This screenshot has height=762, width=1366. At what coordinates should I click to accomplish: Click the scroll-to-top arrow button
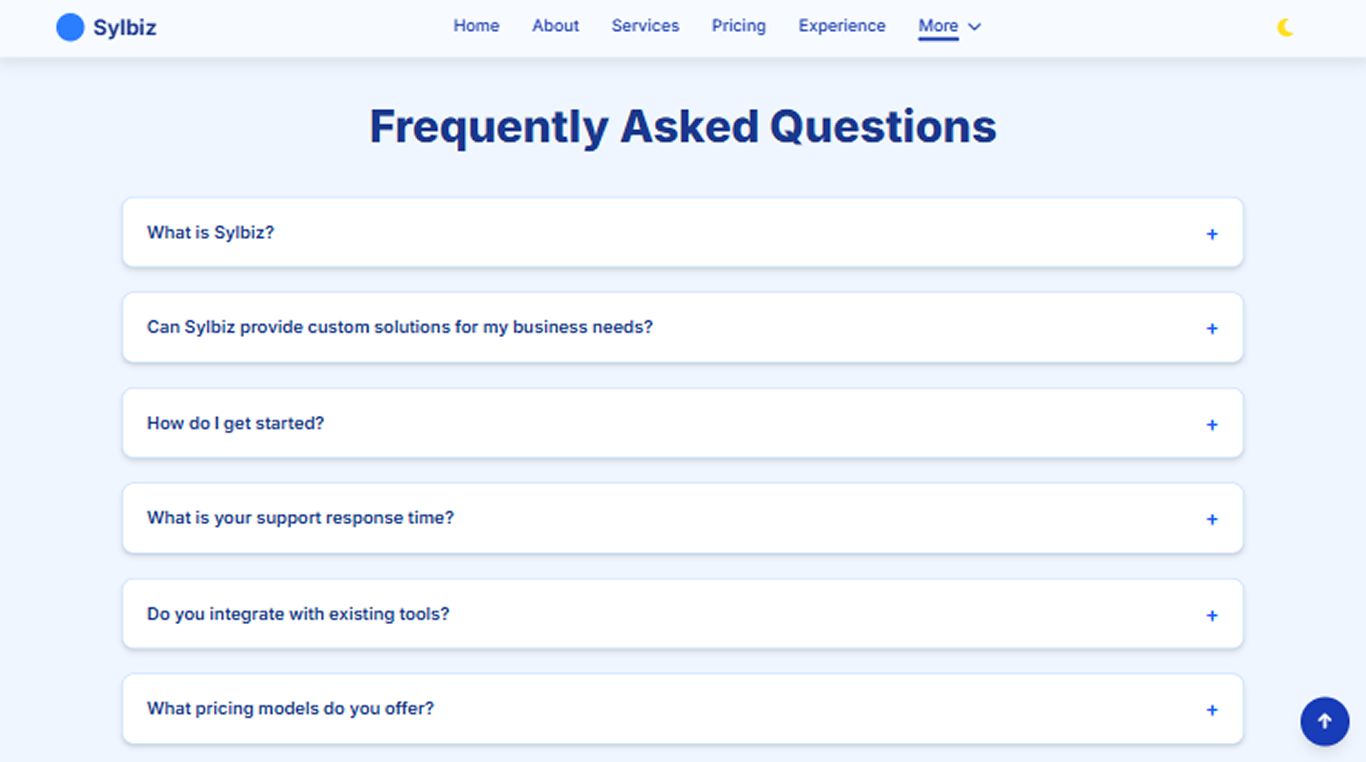1324,721
